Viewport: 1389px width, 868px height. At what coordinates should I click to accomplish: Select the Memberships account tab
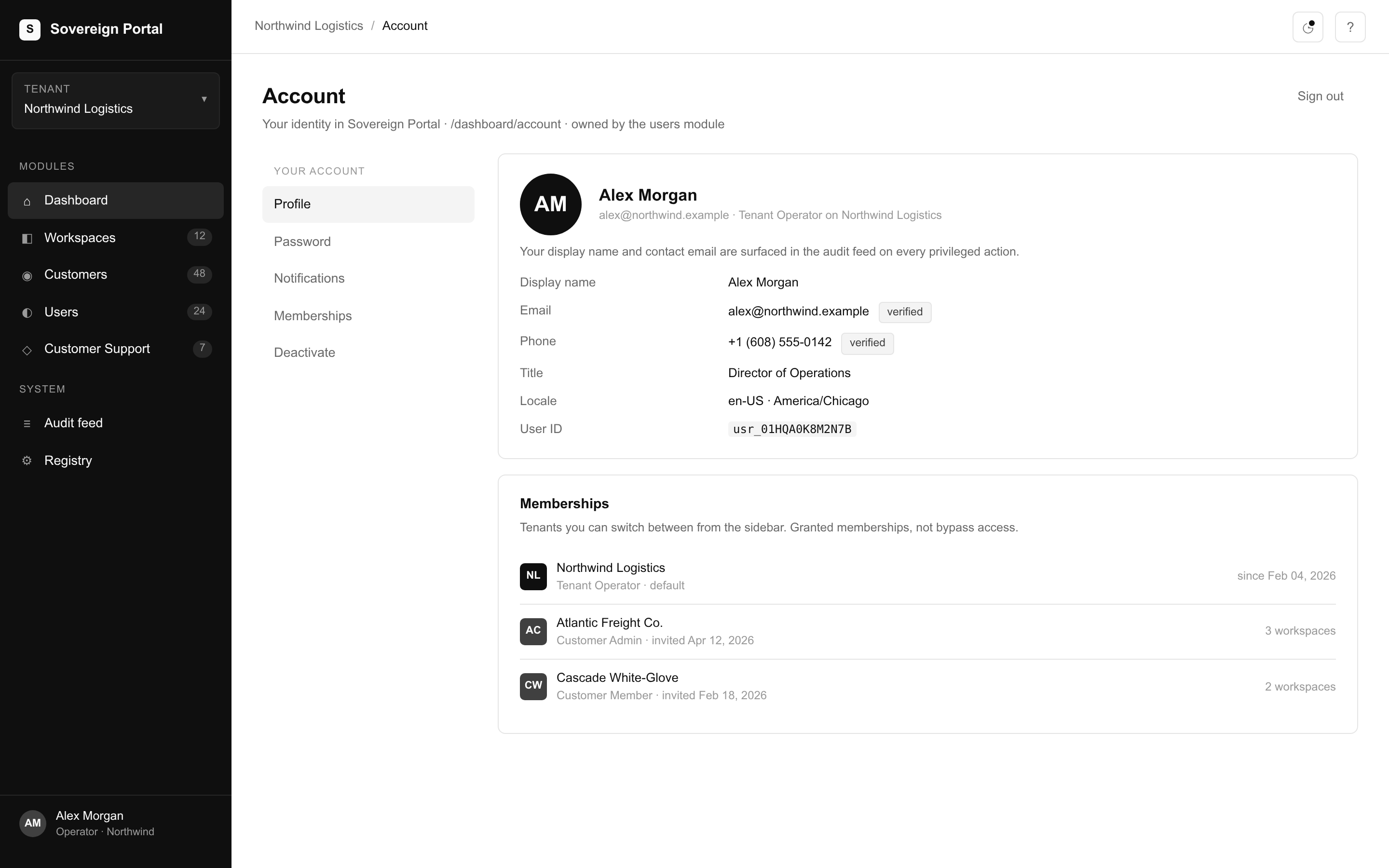(x=368, y=316)
